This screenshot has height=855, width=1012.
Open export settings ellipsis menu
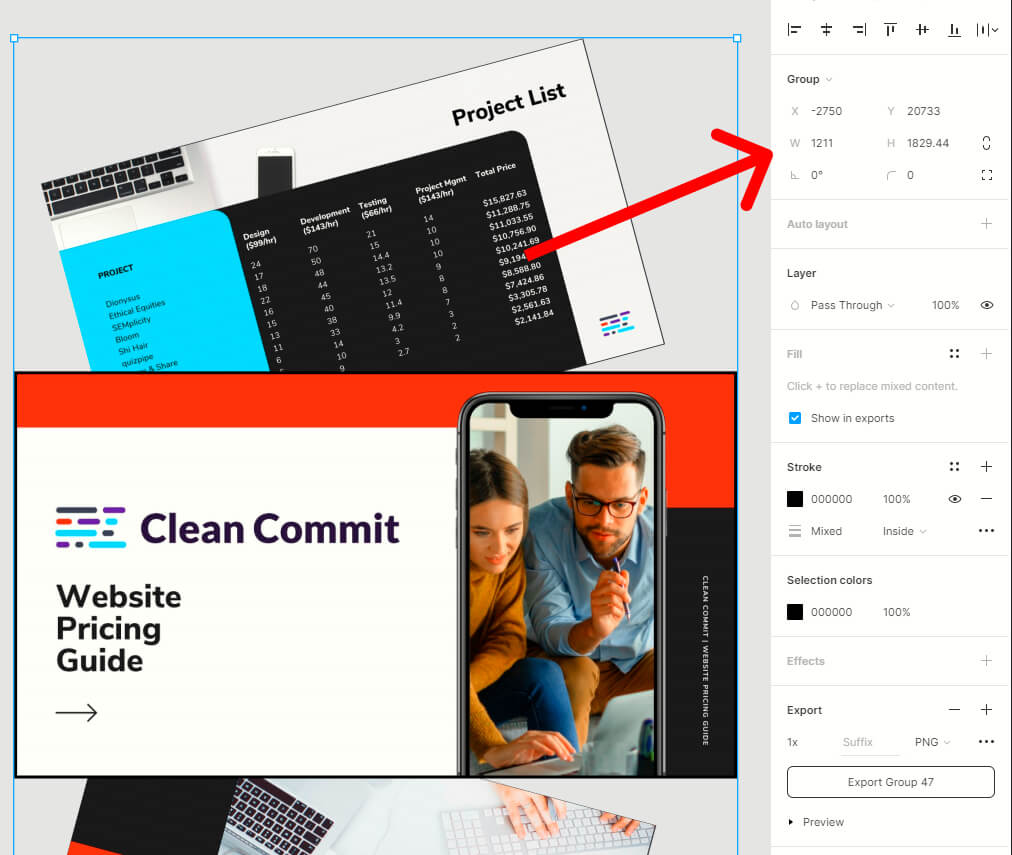[x=986, y=741]
